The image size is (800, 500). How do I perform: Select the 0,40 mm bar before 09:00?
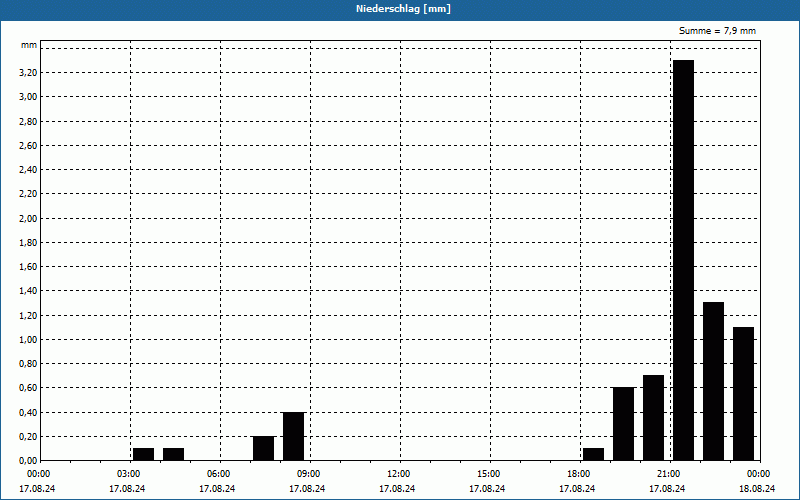[x=293, y=436]
